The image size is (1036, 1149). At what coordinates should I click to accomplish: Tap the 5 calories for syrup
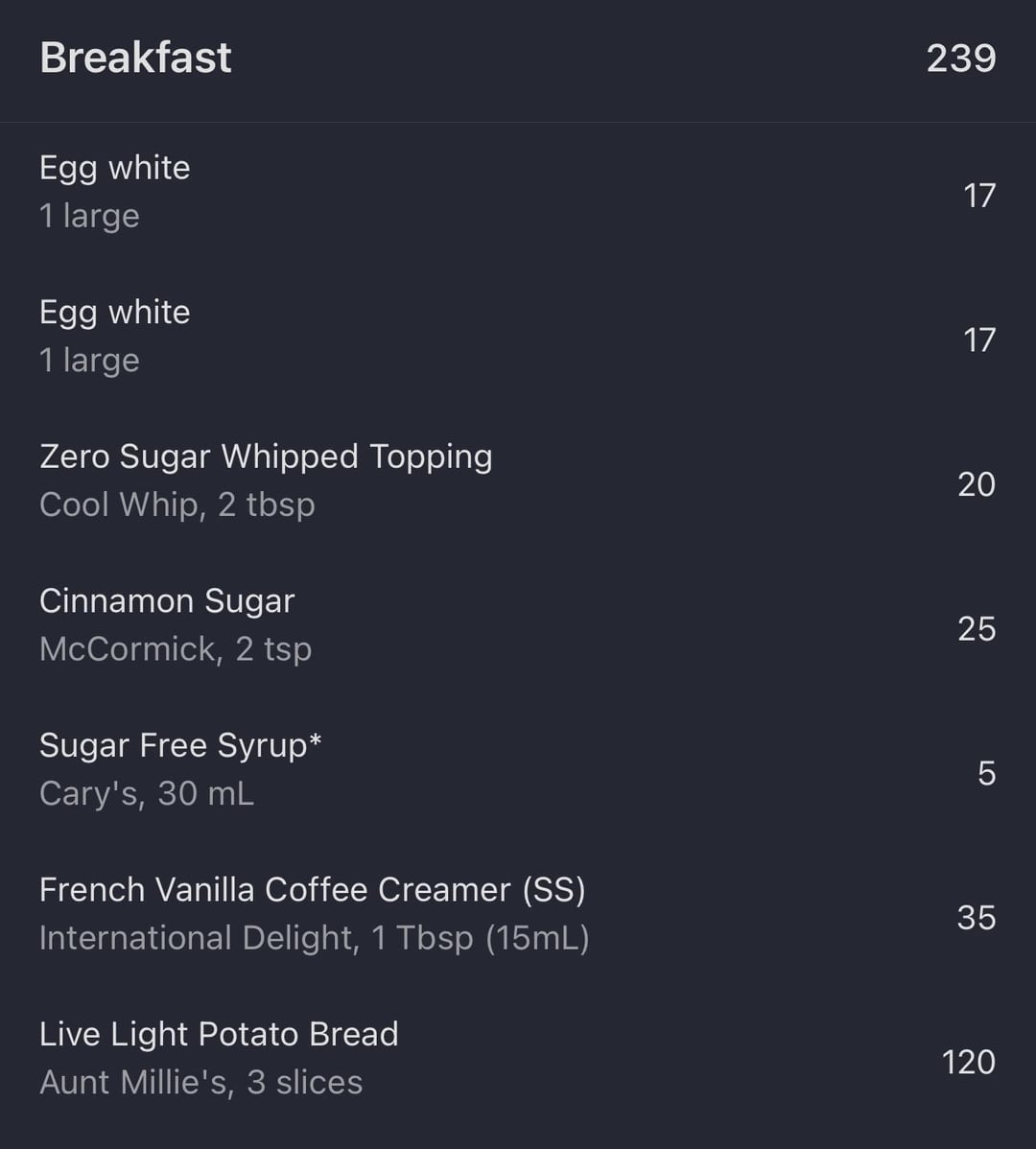coord(987,773)
